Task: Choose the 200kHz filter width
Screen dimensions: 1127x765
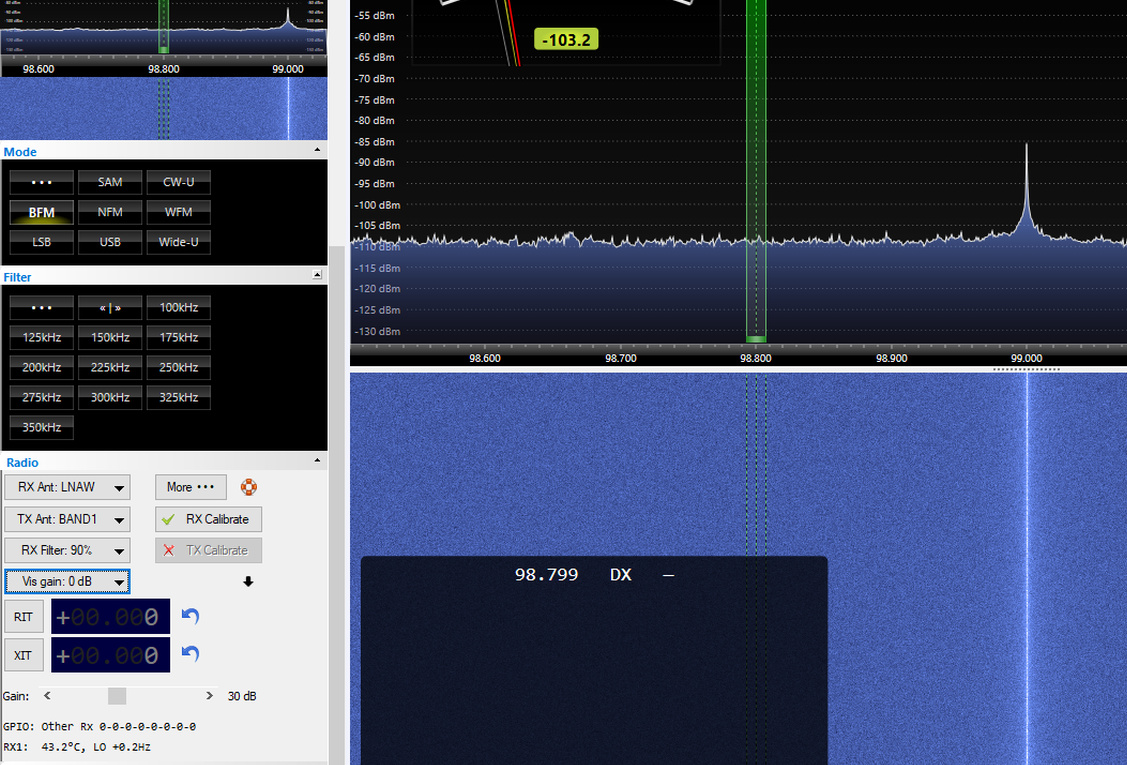Action: pos(42,367)
